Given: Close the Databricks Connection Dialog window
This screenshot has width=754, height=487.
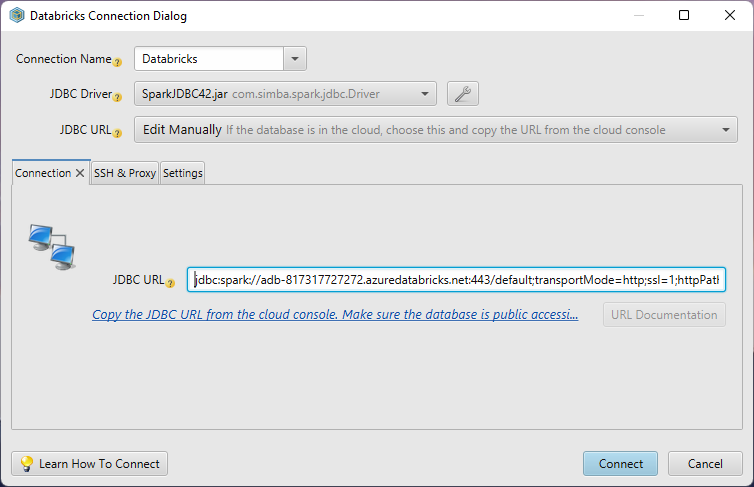Looking at the screenshot, I should (x=729, y=15).
